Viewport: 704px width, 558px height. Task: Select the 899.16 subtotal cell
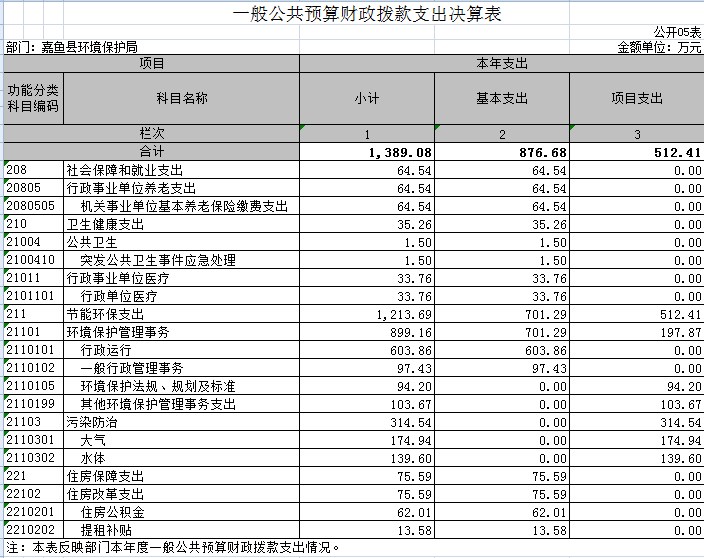click(x=367, y=332)
